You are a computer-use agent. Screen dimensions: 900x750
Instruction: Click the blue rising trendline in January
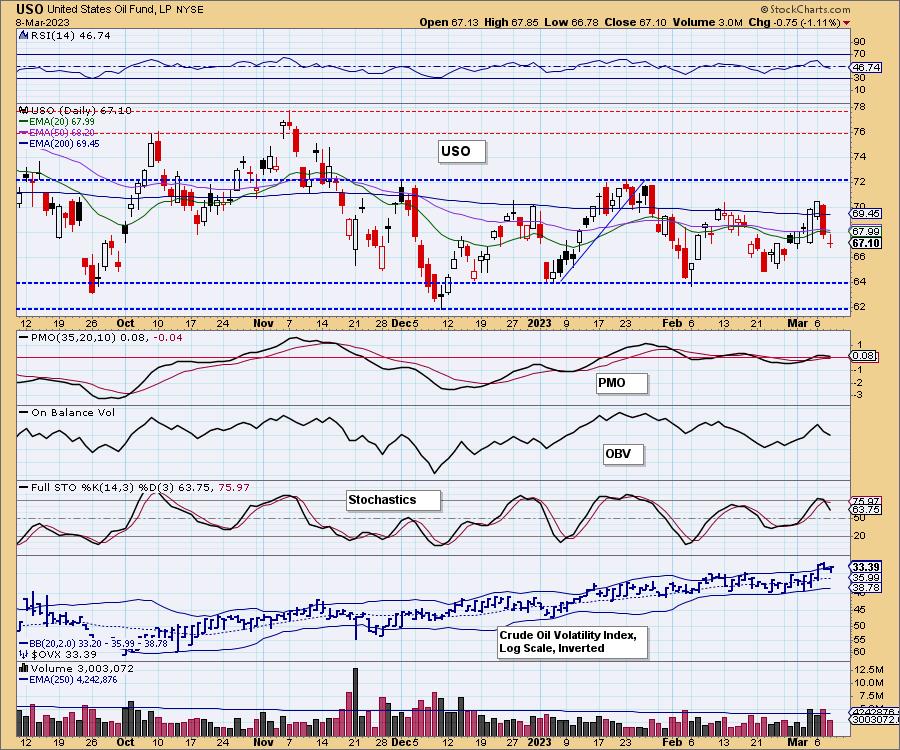tap(602, 232)
